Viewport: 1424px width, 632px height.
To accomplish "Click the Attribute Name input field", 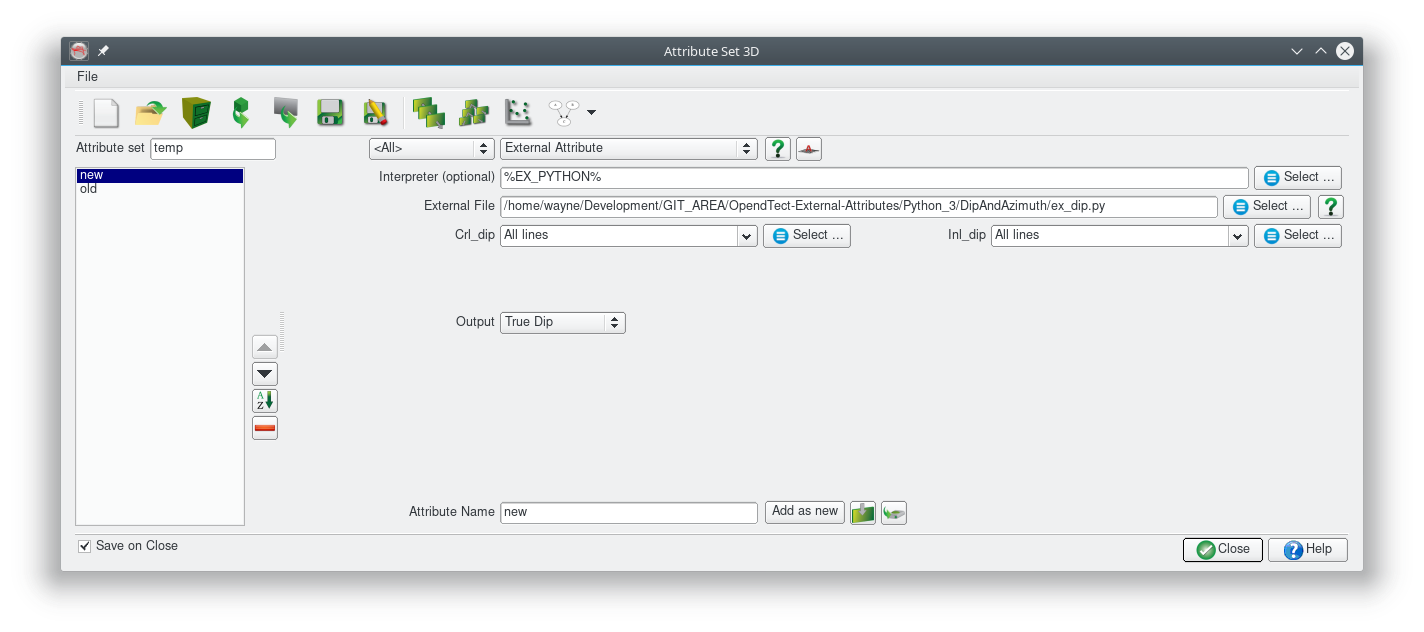I will (x=629, y=512).
